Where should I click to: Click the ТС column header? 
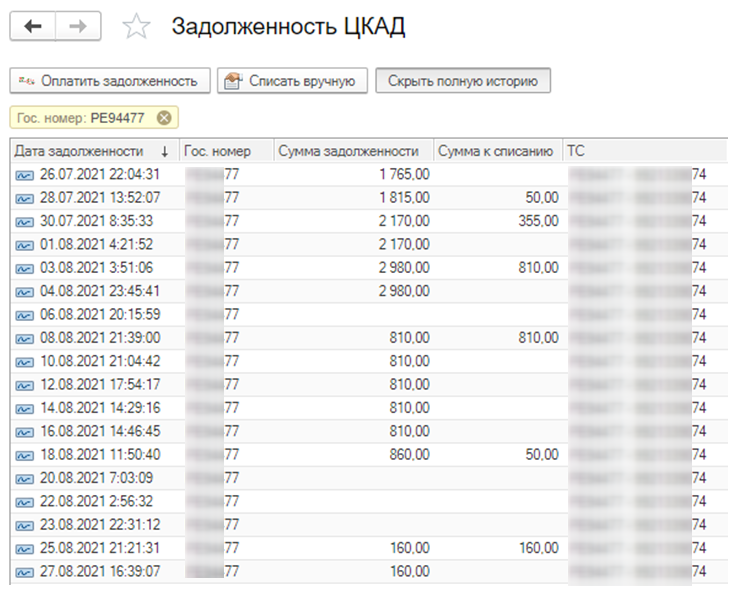click(646, 151)
